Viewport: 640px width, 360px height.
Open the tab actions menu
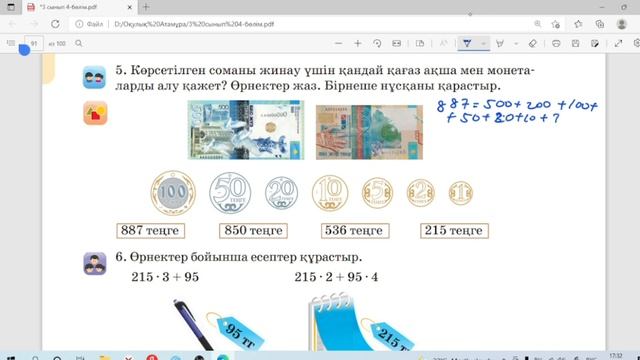click(11, 7)
